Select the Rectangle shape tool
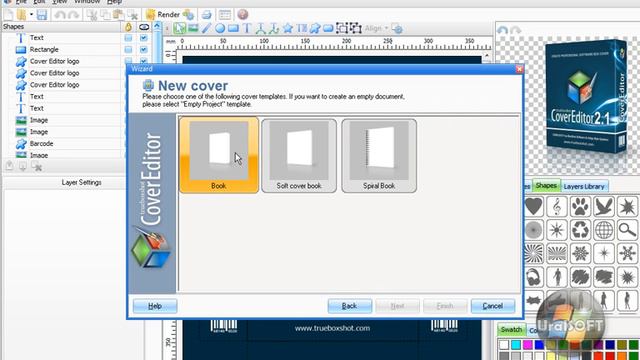 [x=233, y=28]
